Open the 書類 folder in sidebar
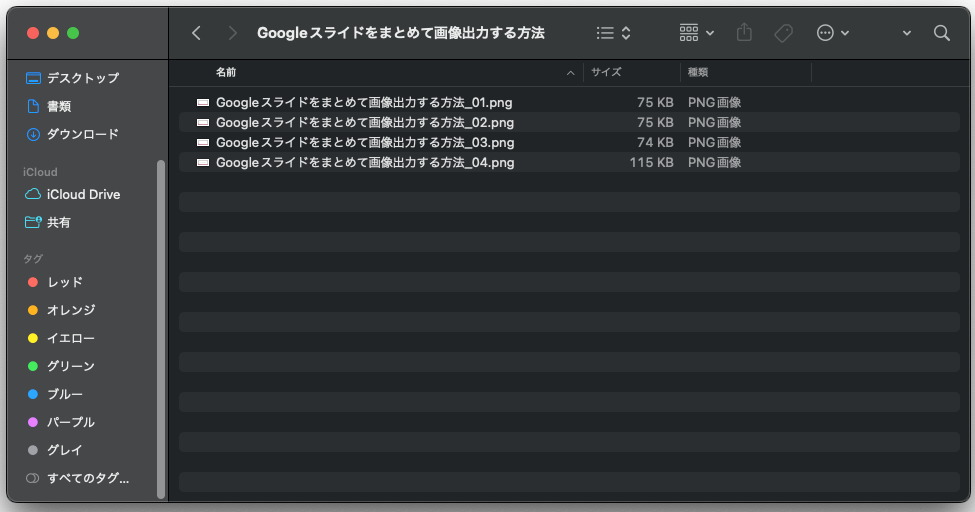This screenshot has width=975, height=512. click(x=59, y=106)
